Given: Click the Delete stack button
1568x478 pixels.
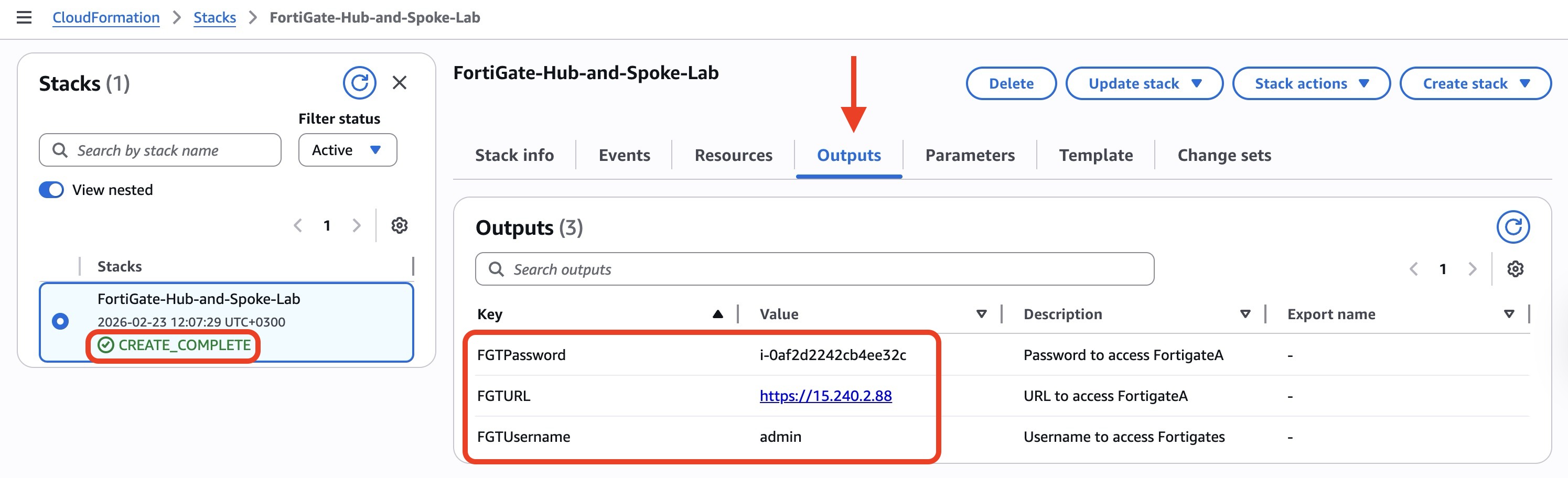Looking at the screenshot, I should click(1011, 83).
